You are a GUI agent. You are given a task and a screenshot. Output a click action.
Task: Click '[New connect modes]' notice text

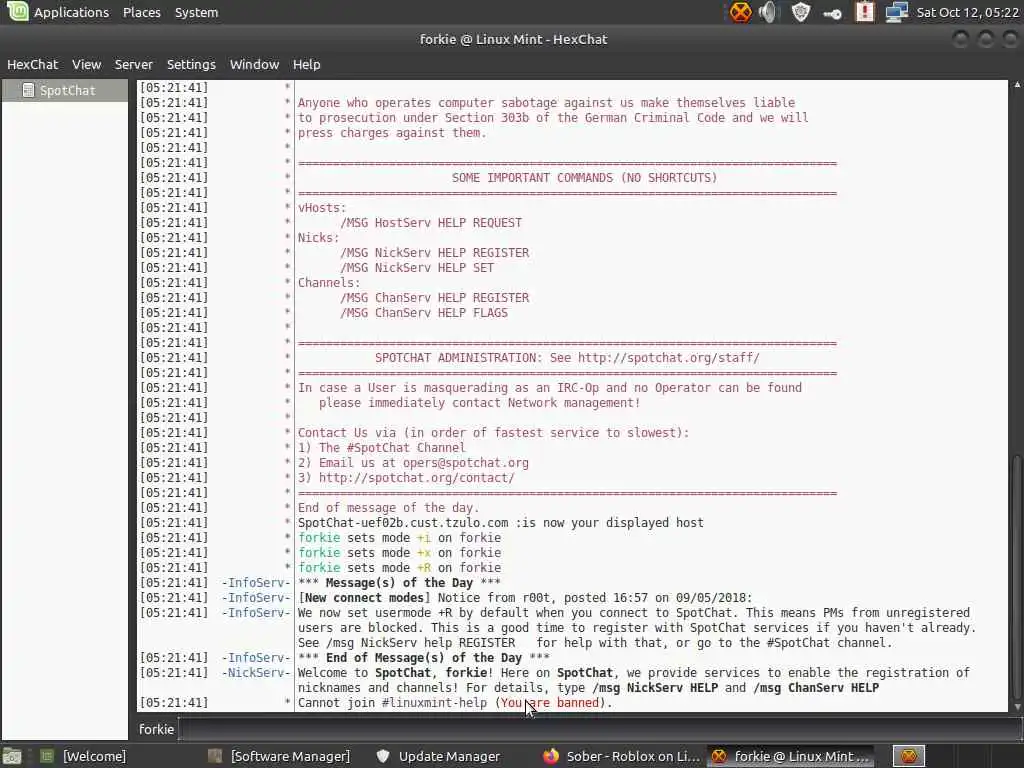click(364, 598)
